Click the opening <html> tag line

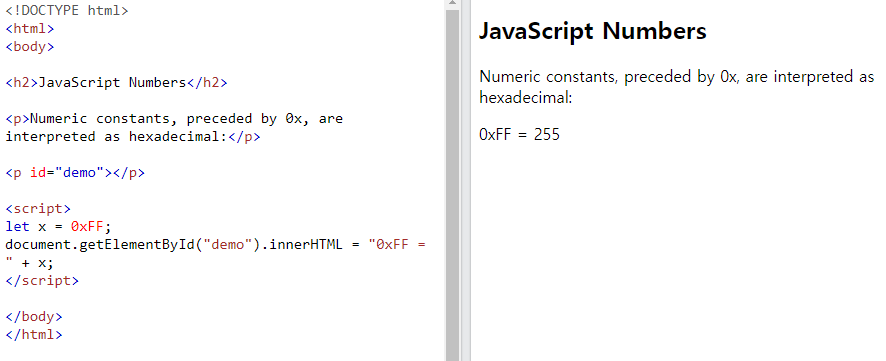(30, 29)
